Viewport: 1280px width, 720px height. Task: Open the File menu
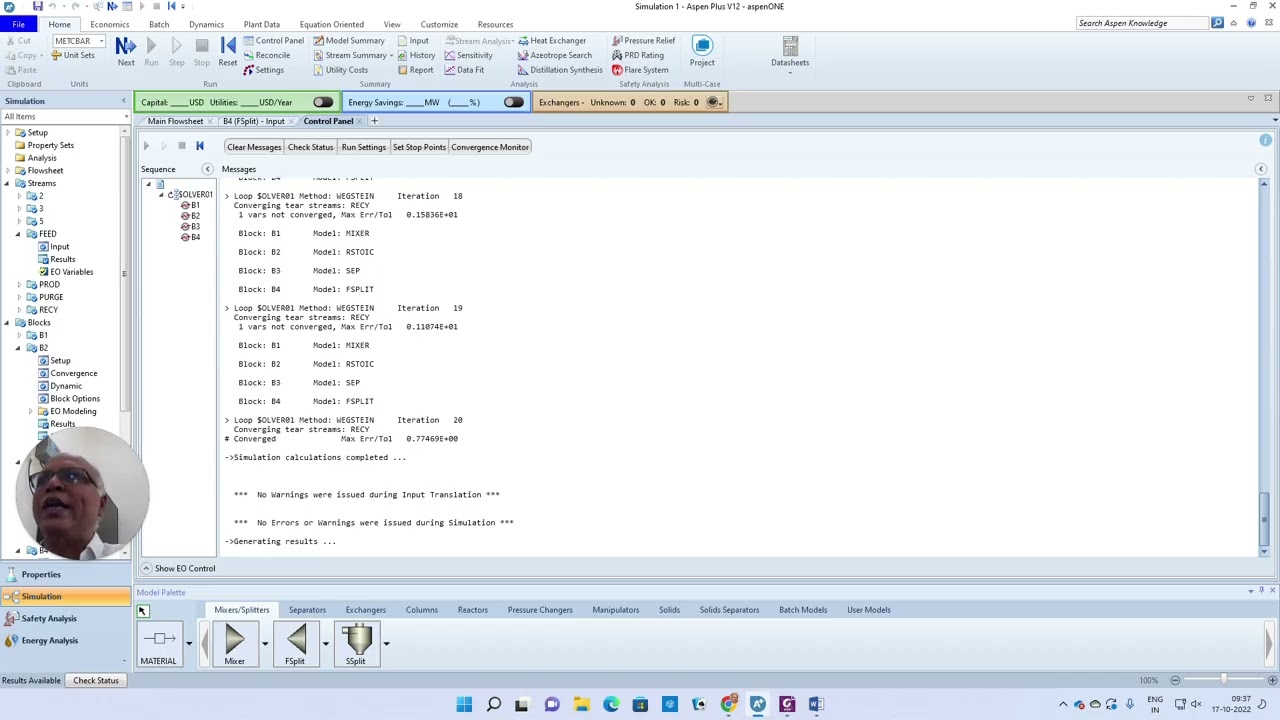18,24
